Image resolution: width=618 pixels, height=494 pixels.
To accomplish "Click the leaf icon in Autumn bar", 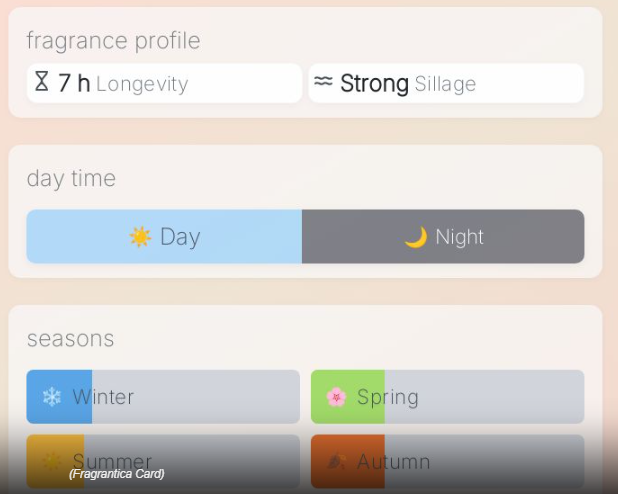I will click(336, 461).
